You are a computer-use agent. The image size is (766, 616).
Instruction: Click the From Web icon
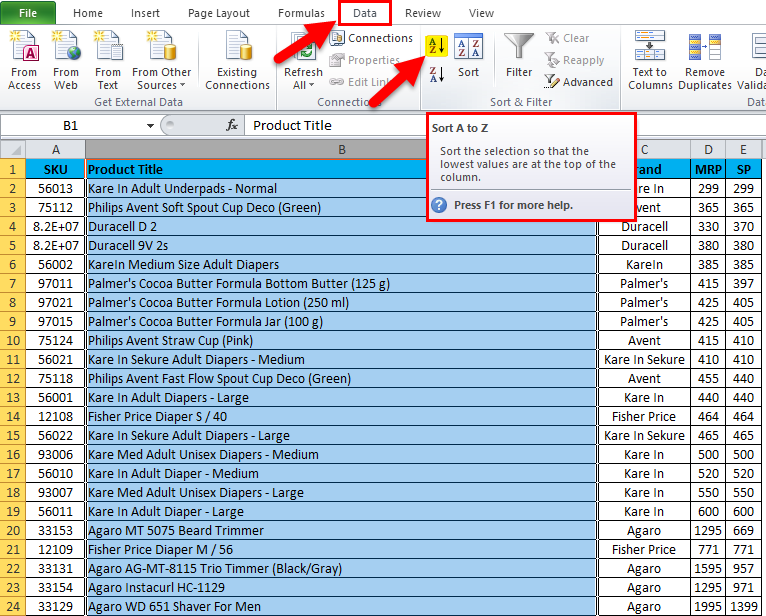[66, 46]
